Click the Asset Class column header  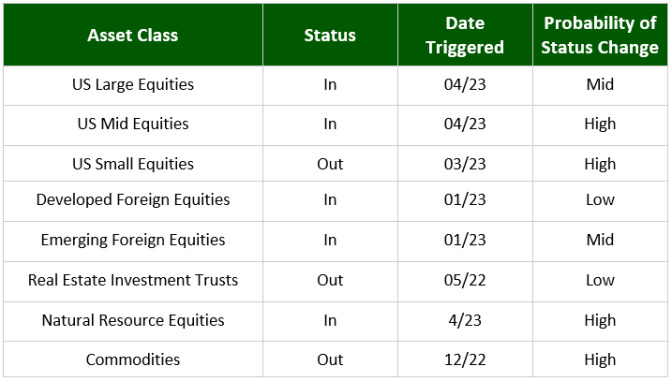pyautogui.click(x=133, y=35)
